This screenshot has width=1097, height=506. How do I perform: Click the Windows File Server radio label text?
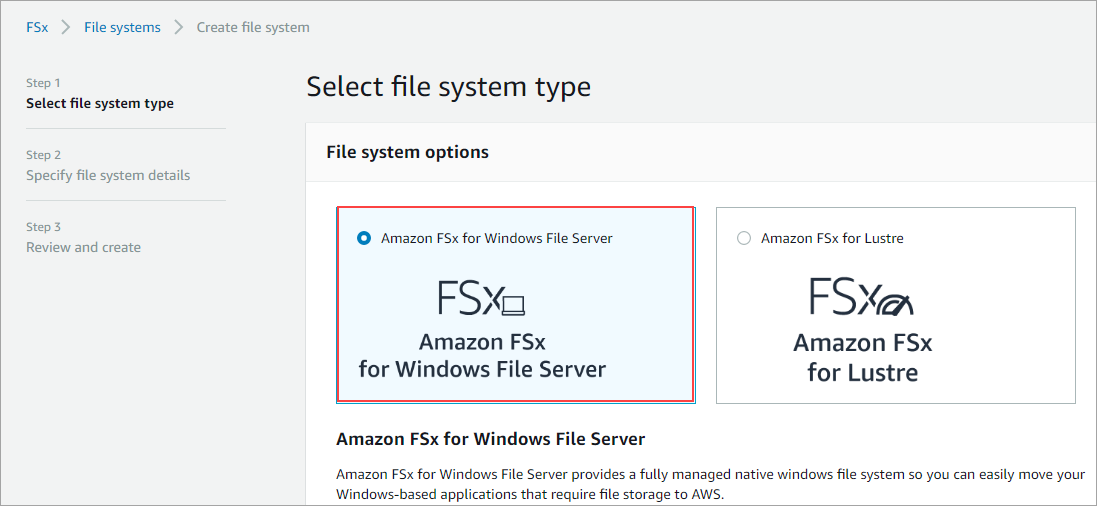click(x=497, y=239)
